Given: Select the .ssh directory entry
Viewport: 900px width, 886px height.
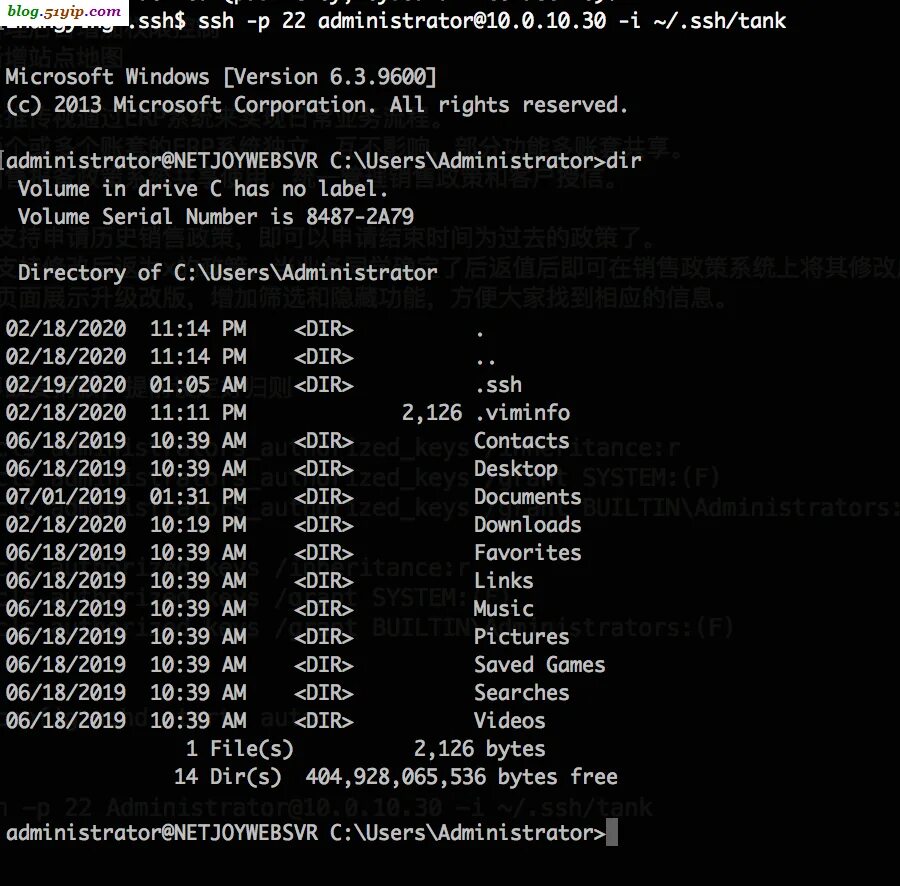Looking at the screenshot, I should [500, 384].
